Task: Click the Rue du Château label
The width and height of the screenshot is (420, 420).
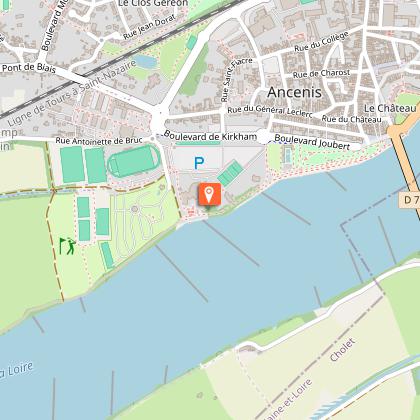Action: (x=351, y=119)
